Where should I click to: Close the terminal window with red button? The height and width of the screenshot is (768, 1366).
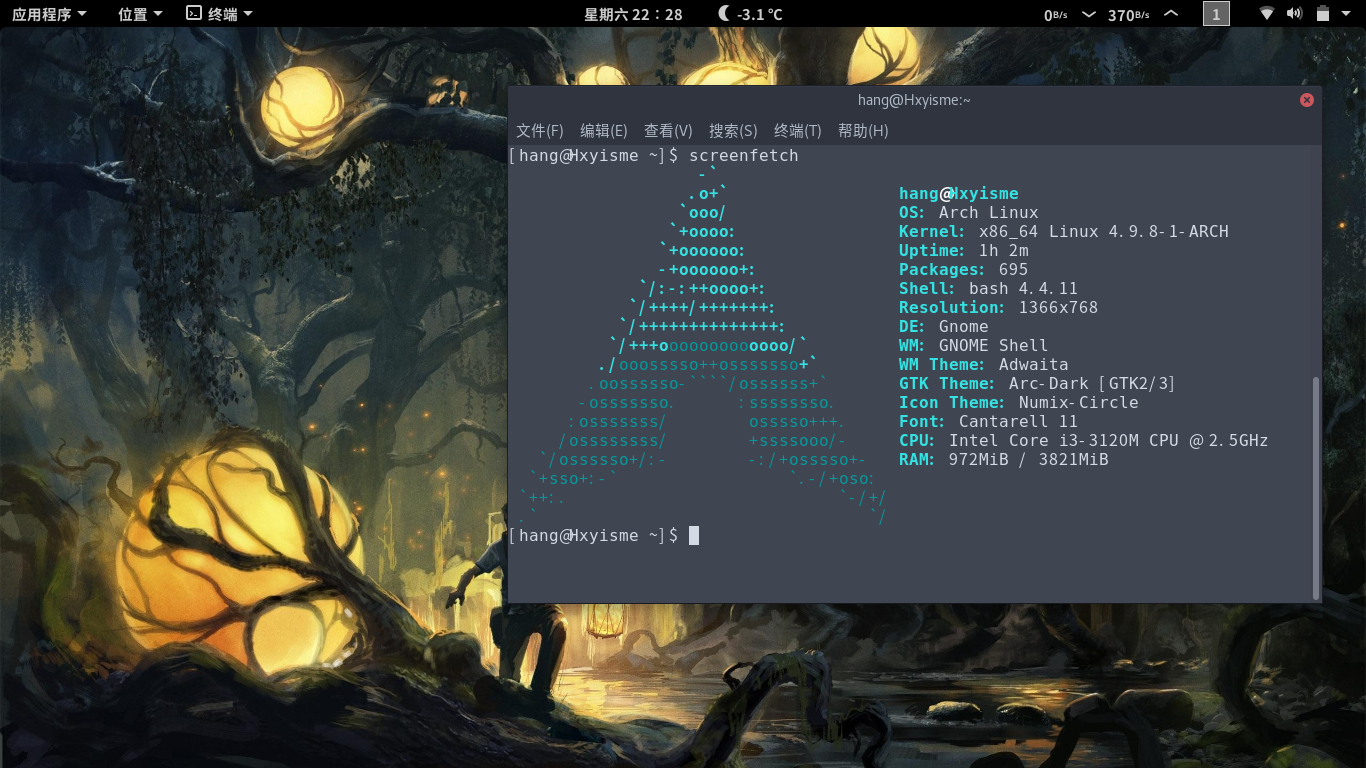click(1306, 100)
